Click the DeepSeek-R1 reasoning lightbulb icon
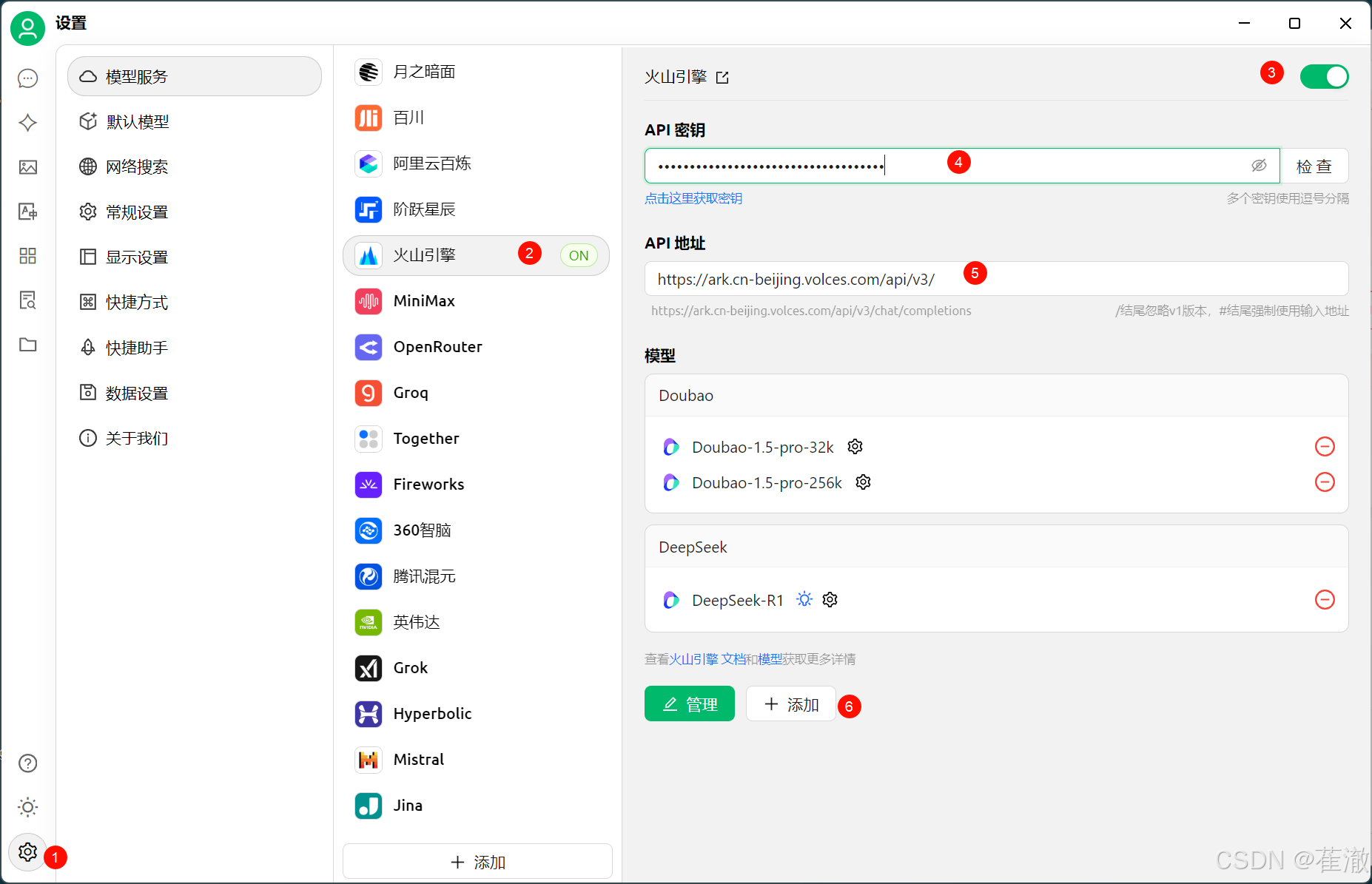1372x884 pixels. coord(804,599)
